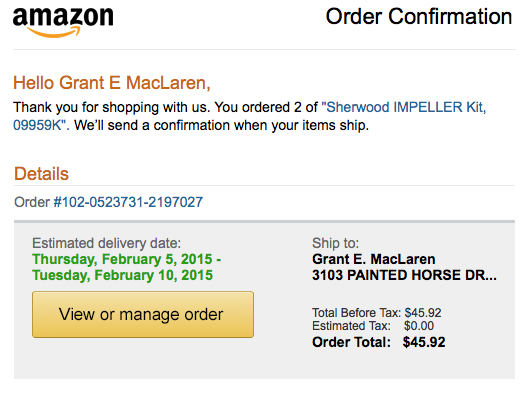
Task: Open order number 102-0523731-2197027 link
Action: pyautogui.click(x=128, y=202)
